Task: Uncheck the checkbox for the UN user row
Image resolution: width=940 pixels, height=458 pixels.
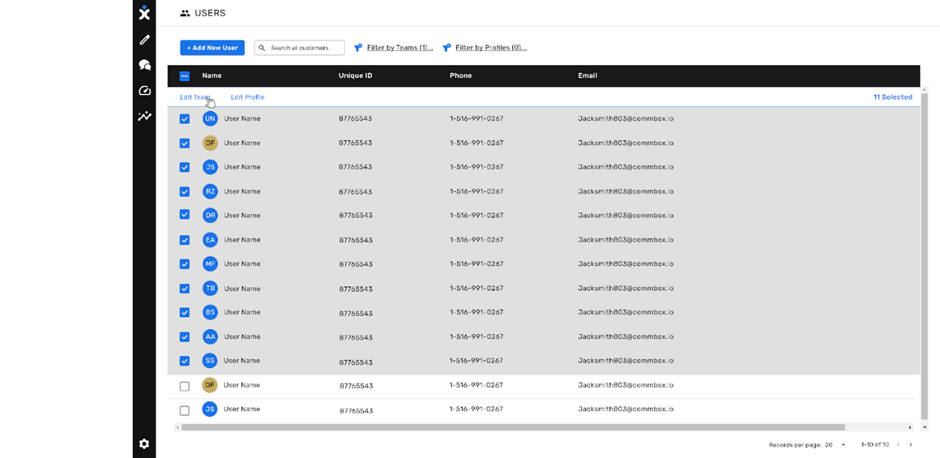Action: coord(185,119)
